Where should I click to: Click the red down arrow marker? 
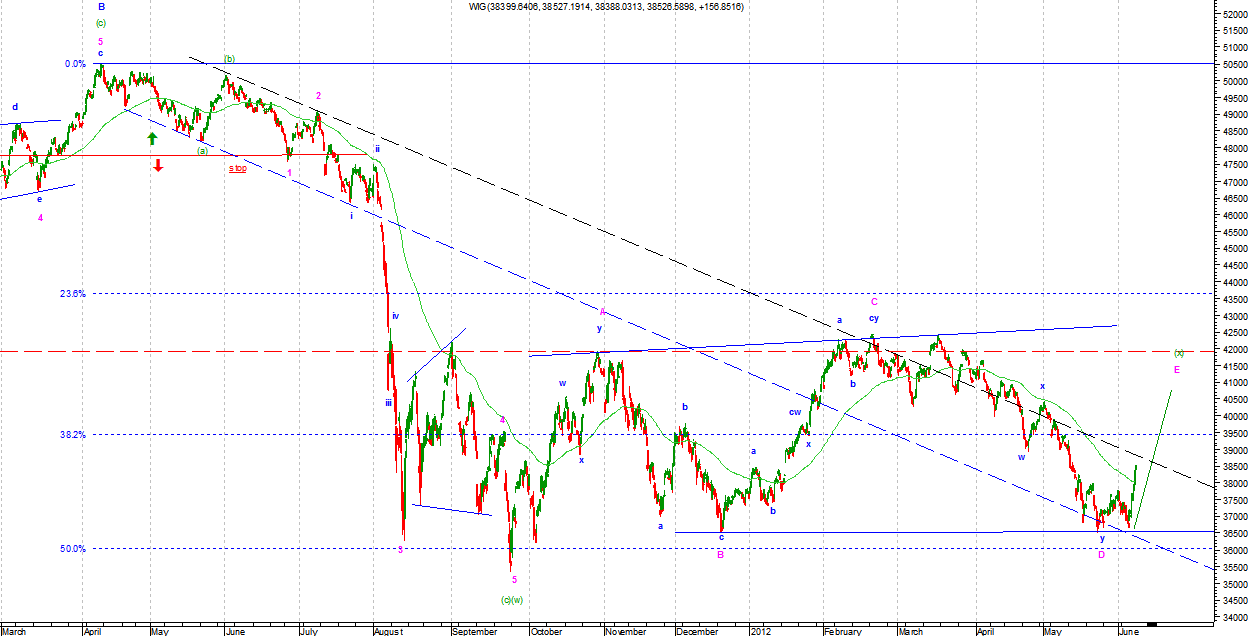point(158,165)
